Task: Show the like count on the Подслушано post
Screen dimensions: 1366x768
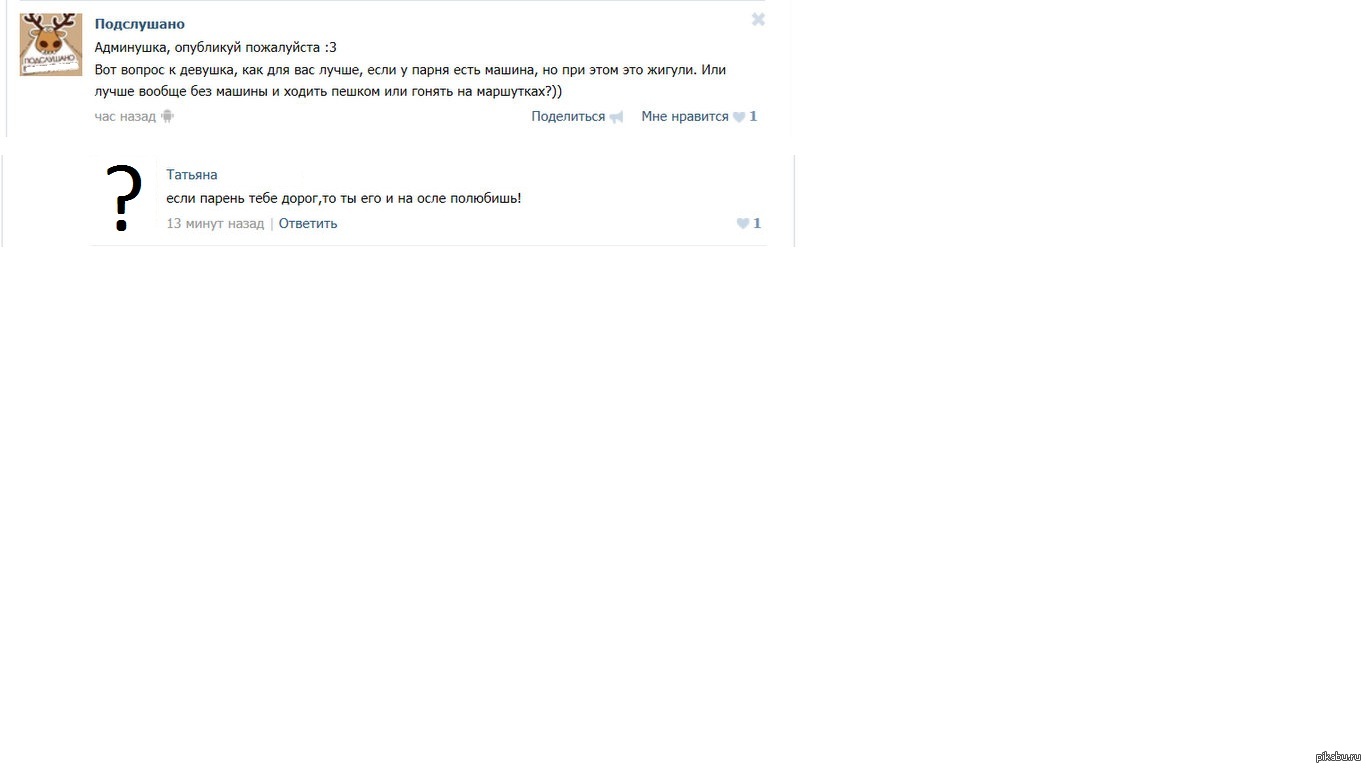Action: (x=753, y=116)
